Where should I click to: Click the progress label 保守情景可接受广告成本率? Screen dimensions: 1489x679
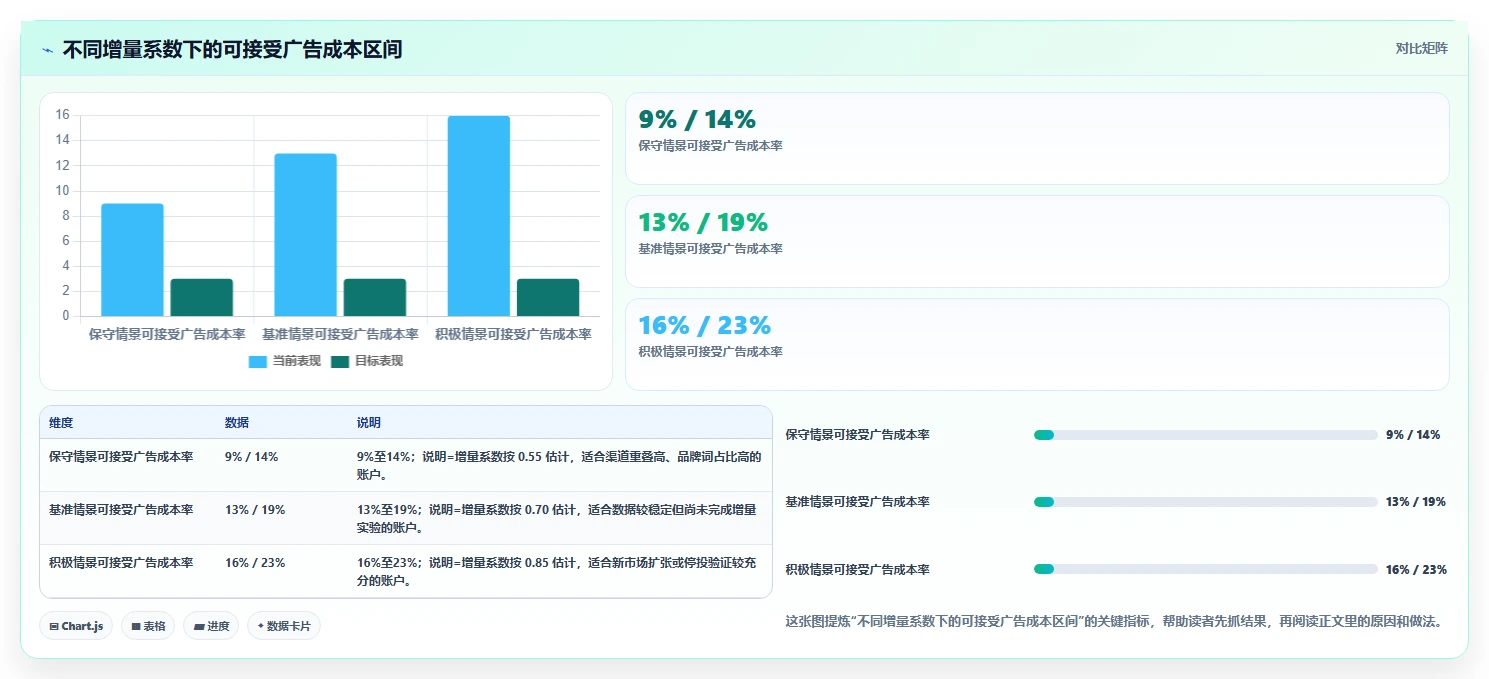click(x=858, y=435)
